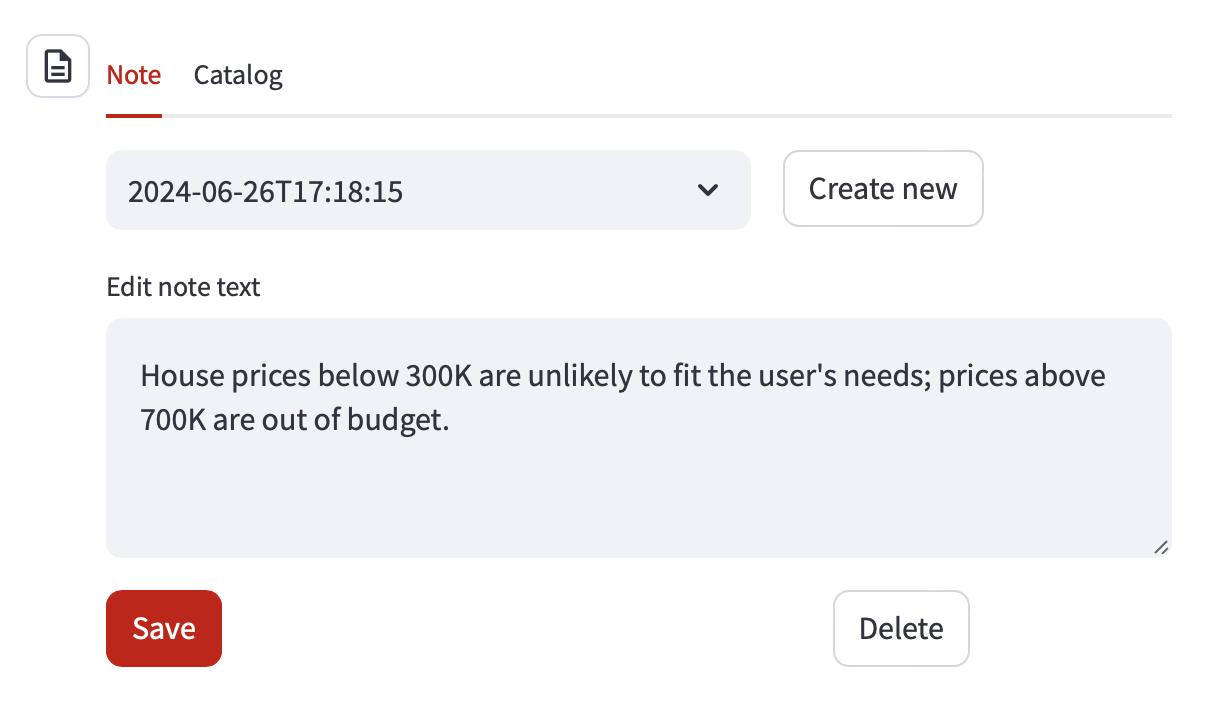Save the note with the red button
The image size is (1214, 708).
pos(164,628)
